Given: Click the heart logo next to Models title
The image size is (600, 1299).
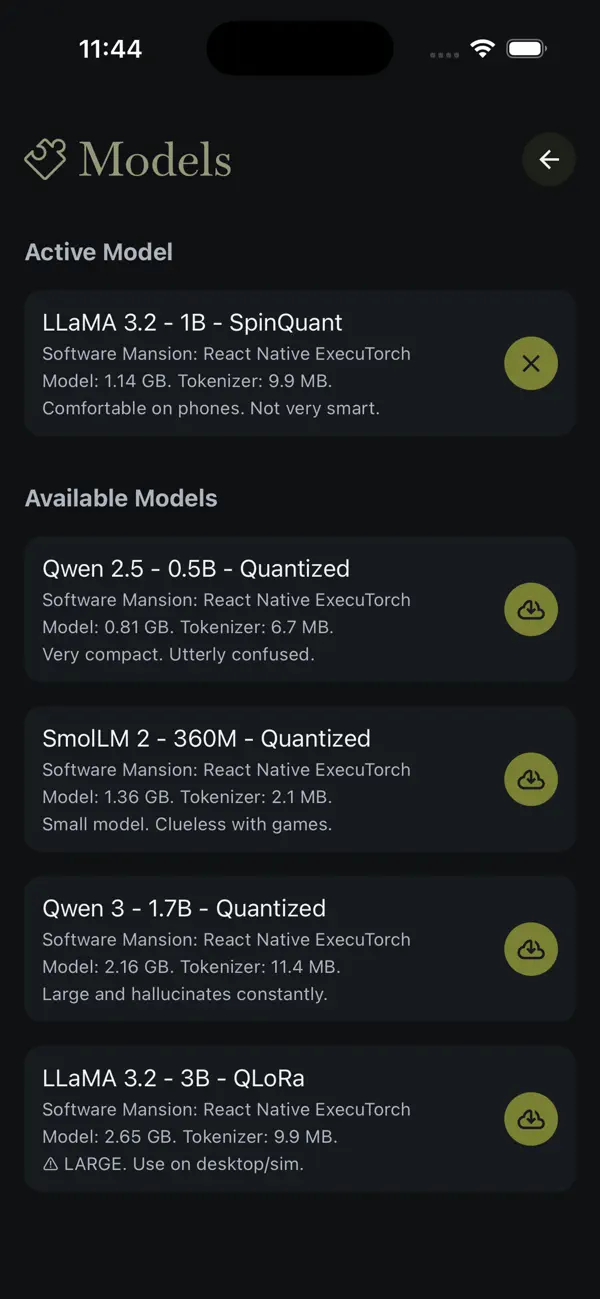Looking at the screenshot, I should (x=45, y=158).
